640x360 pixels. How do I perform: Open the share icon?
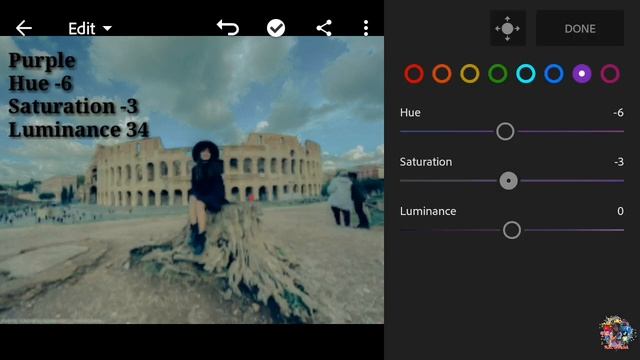[x=324, y=28]
